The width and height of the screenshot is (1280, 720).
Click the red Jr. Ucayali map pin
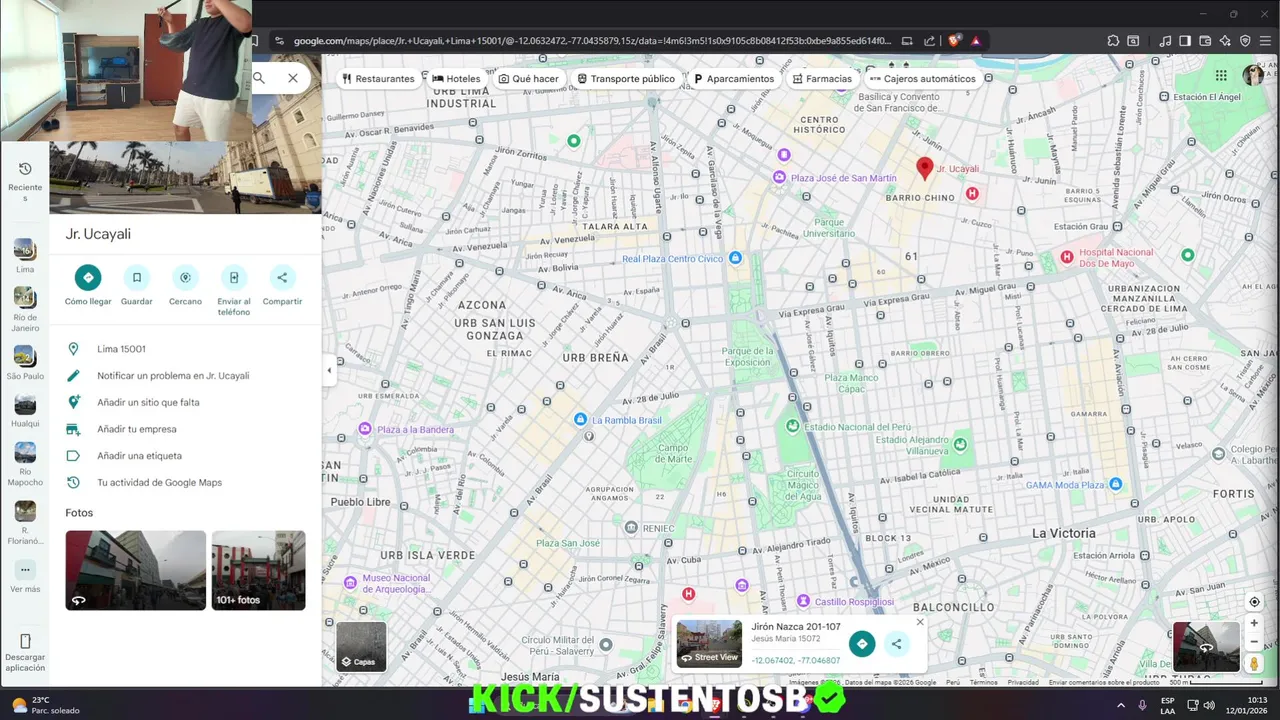[925, 168]
